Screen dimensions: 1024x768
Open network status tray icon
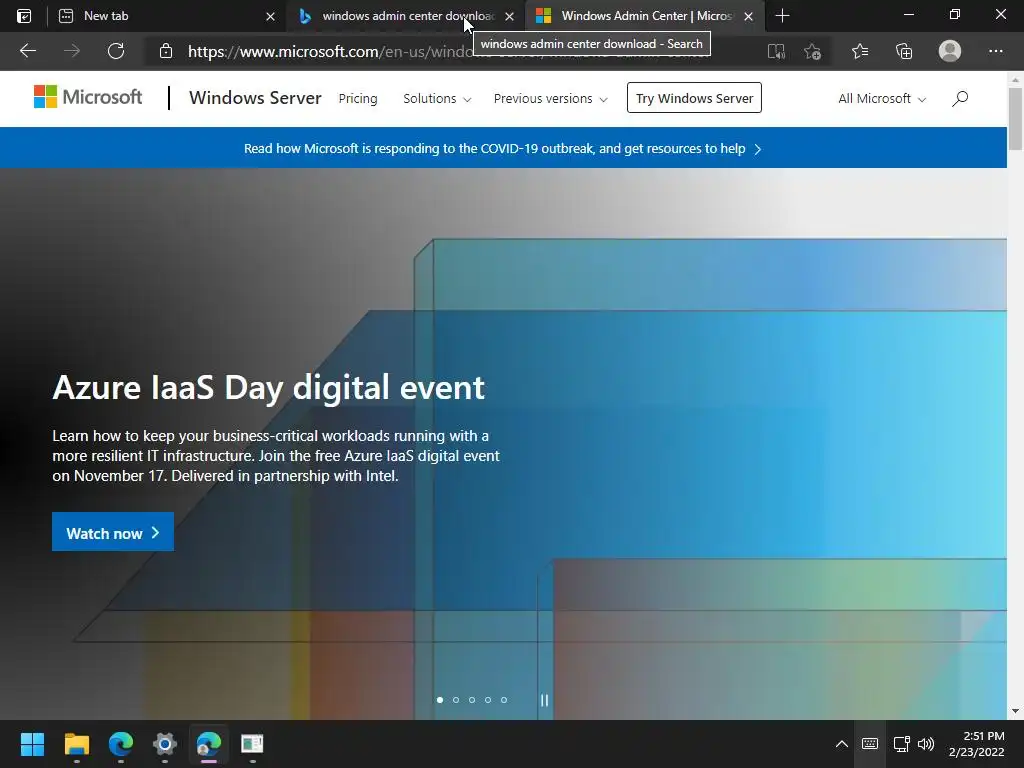901,744
